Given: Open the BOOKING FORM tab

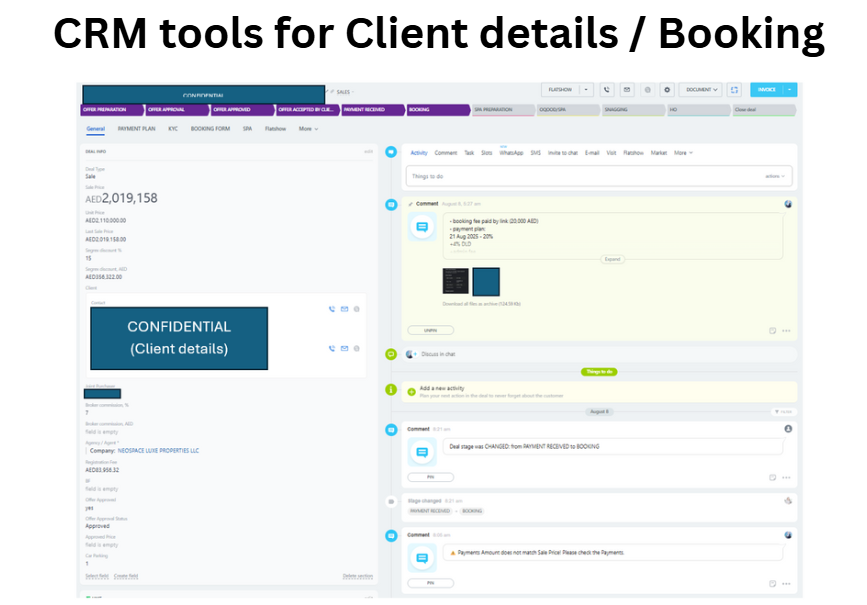Looking at the screenshot, I should 210,129.
